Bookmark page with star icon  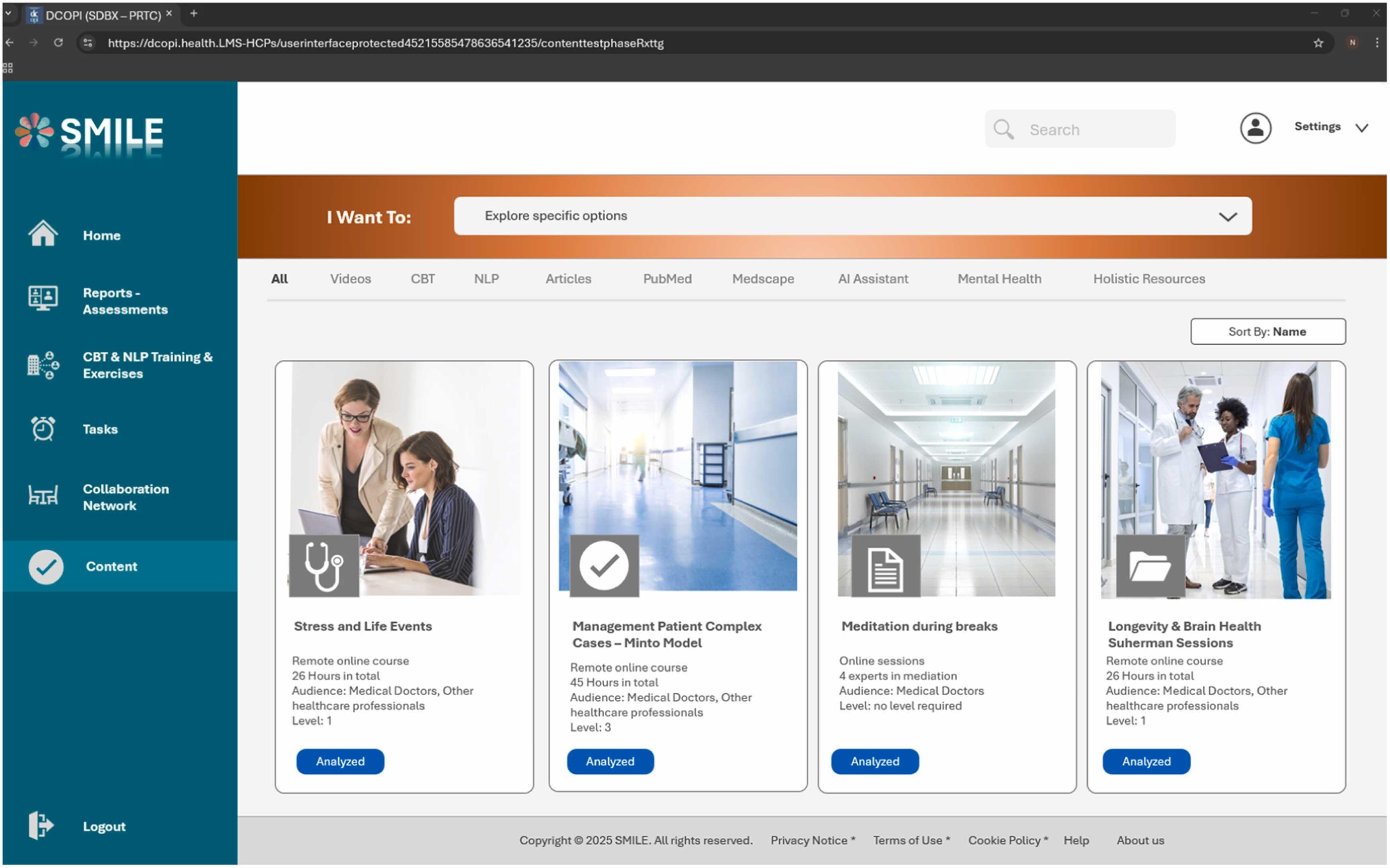[x=1318, y=43]
